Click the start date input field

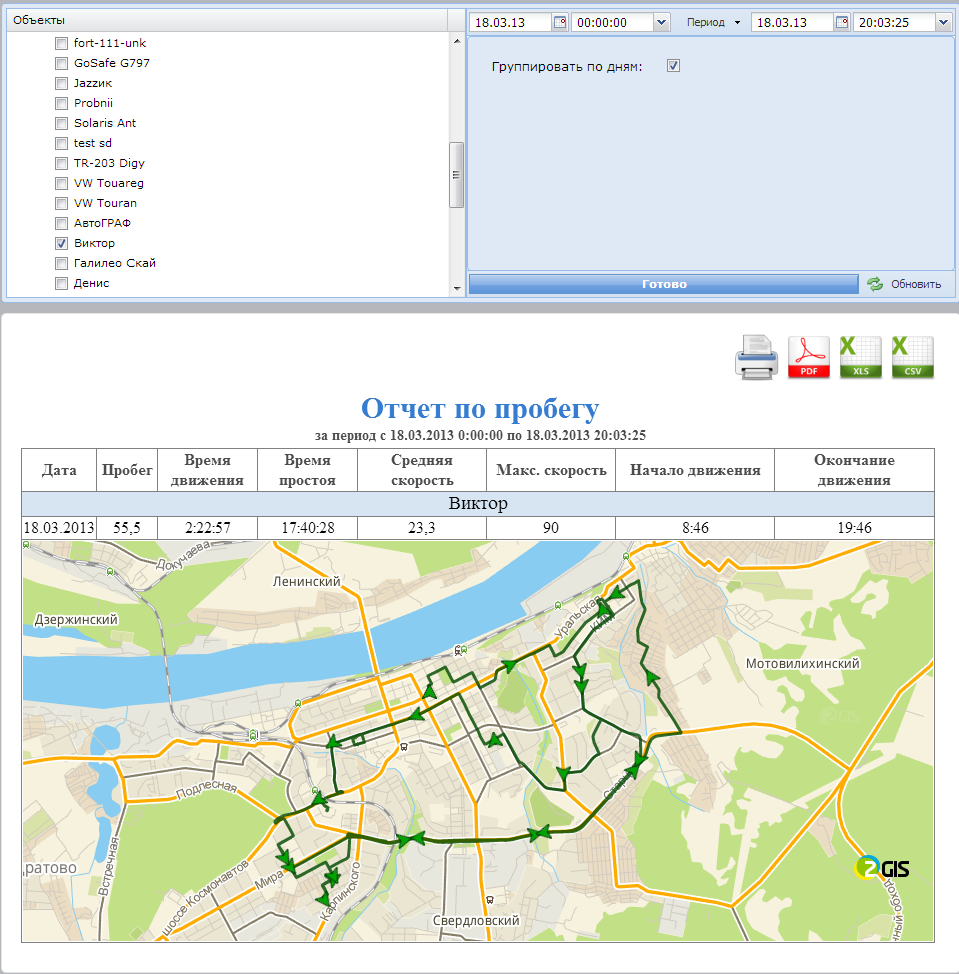[511, 22]
